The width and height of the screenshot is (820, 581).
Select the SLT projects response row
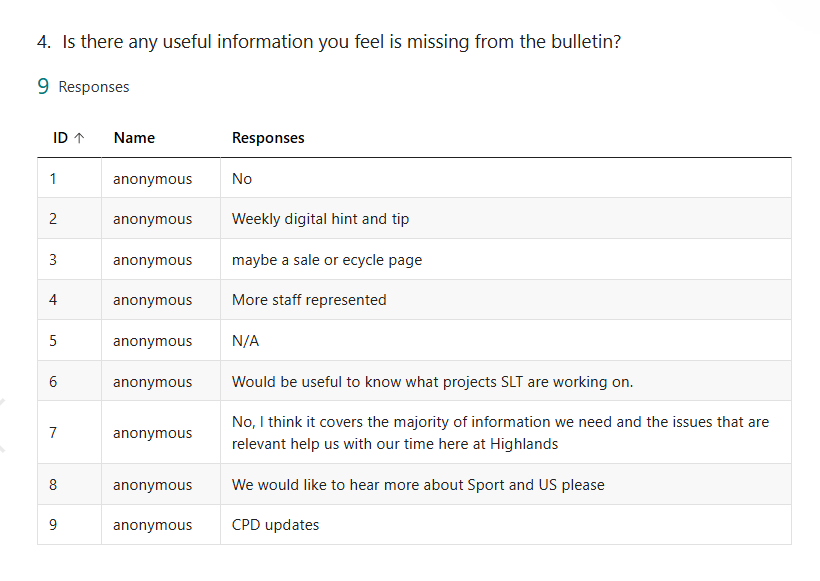[x=432, y=382]
